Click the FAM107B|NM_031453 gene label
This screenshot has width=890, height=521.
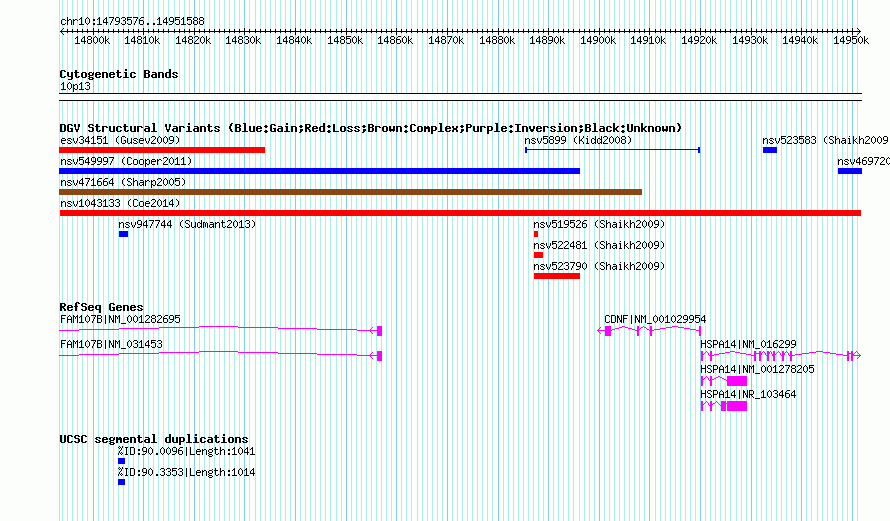pos(111,344)
